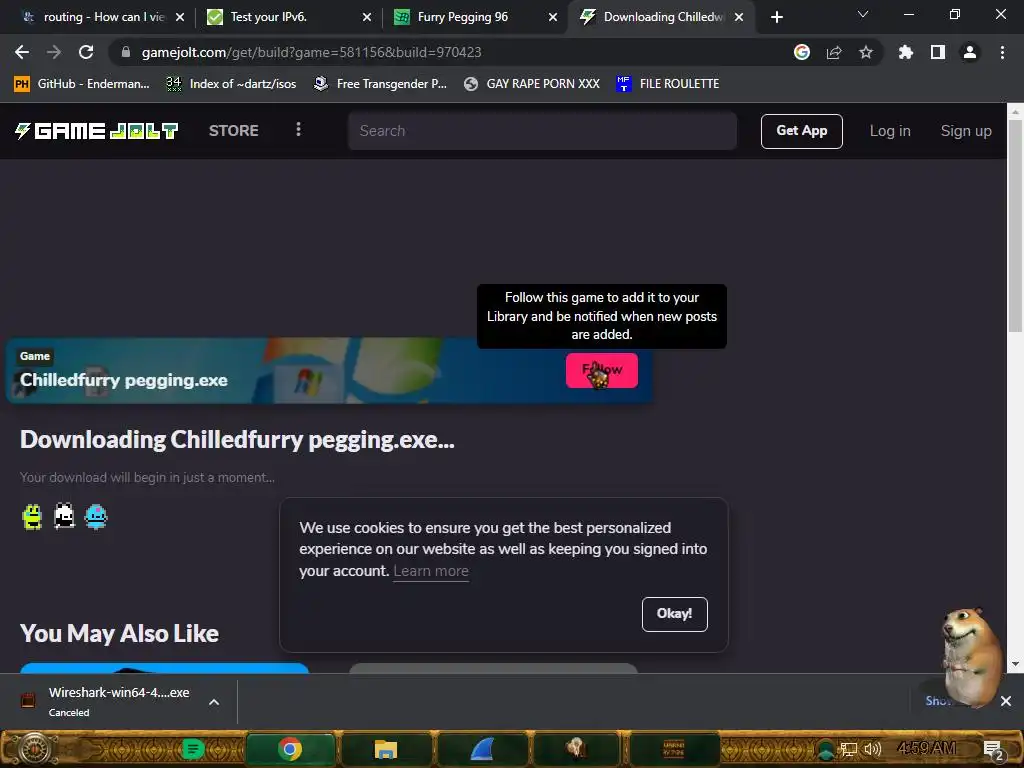Click the blue pixel character icon
The width and height of the screenshot is (1024, 768).
click(x=96, y=517)
